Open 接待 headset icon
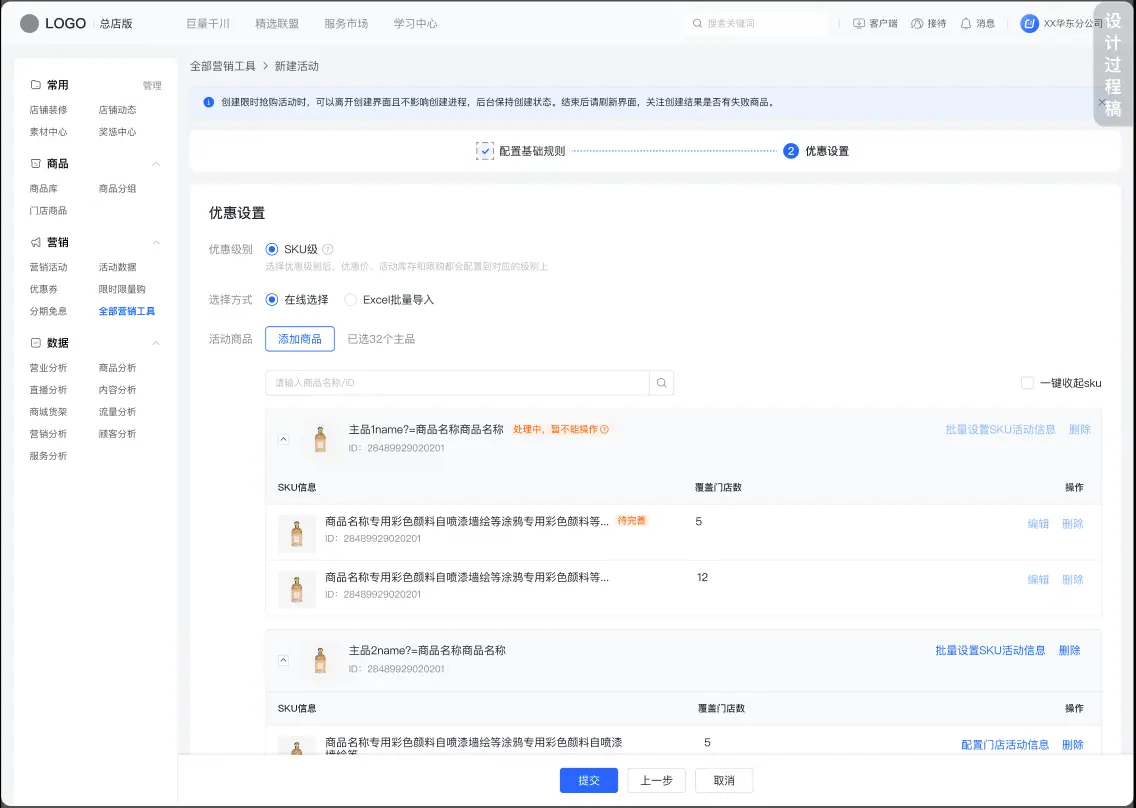This screenshot has width=1136, height=808. [x=916, y=23]
